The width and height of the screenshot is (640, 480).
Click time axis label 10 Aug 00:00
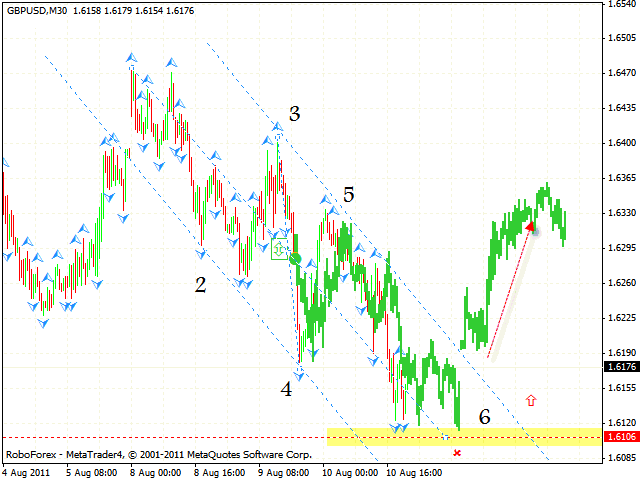tap(350, 473)
